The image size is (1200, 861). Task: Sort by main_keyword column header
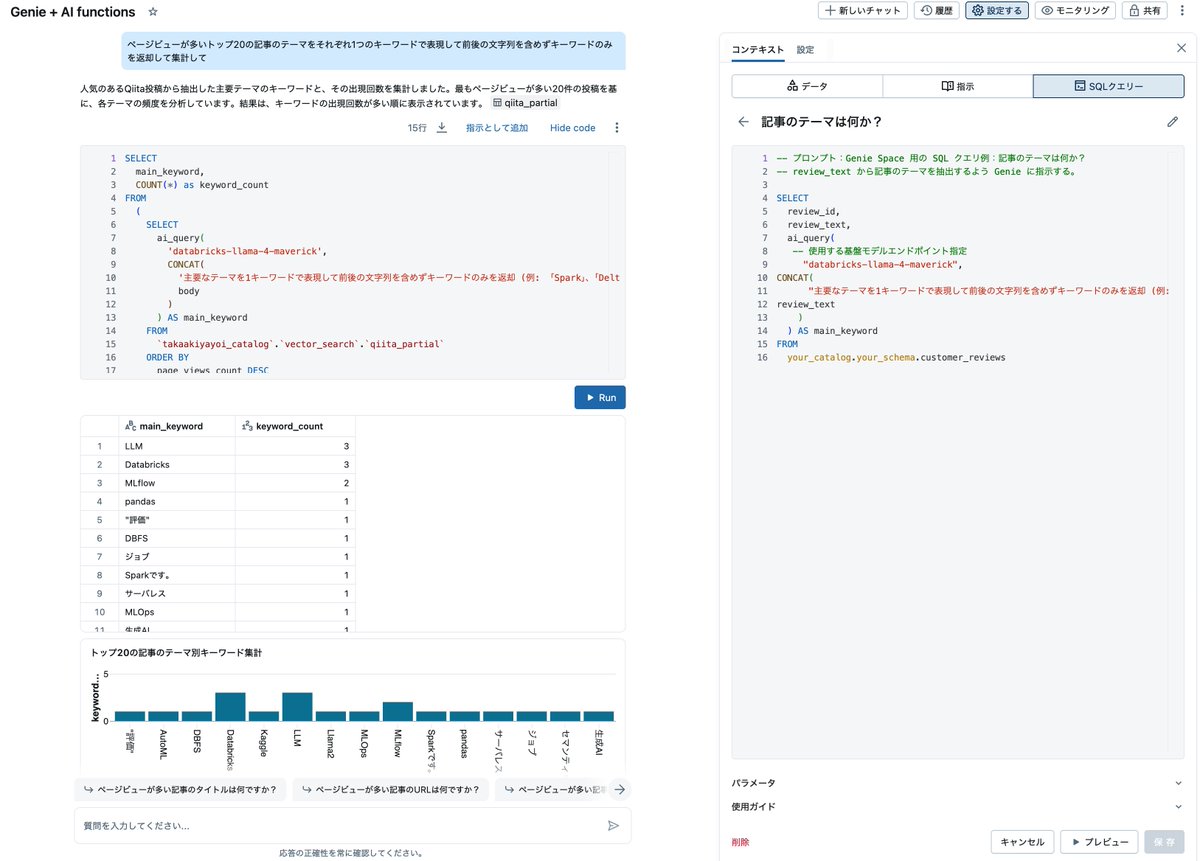pyautogui.click(x=176, y=426)
